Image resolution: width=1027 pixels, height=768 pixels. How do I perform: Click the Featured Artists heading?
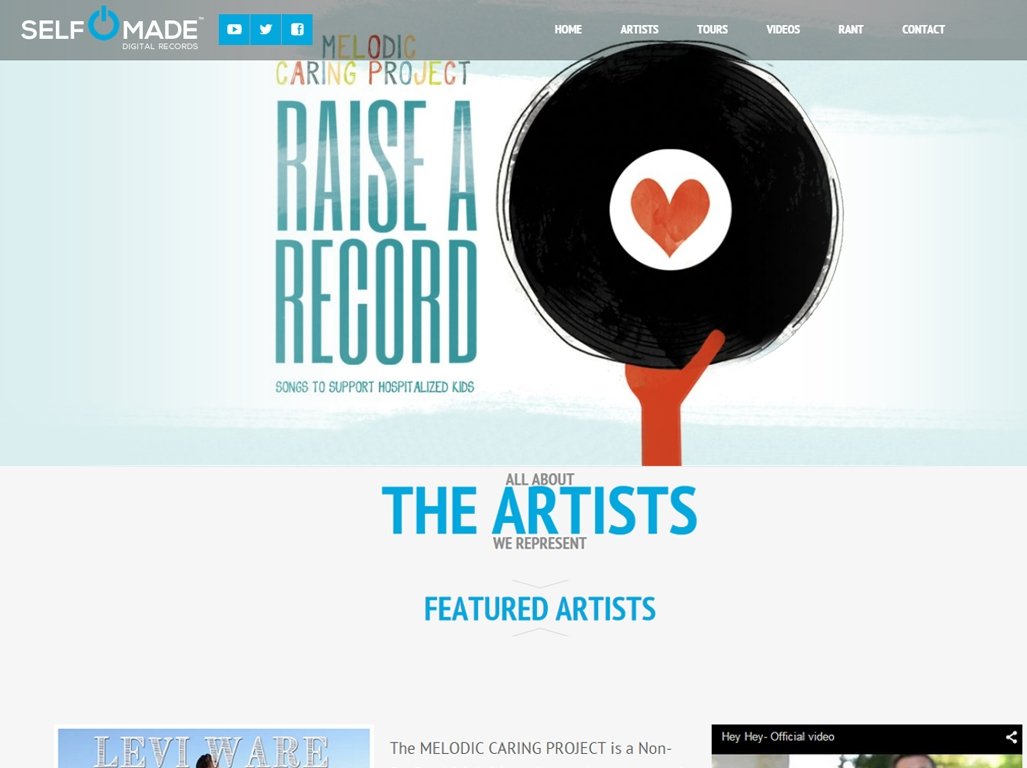(540, 608)
